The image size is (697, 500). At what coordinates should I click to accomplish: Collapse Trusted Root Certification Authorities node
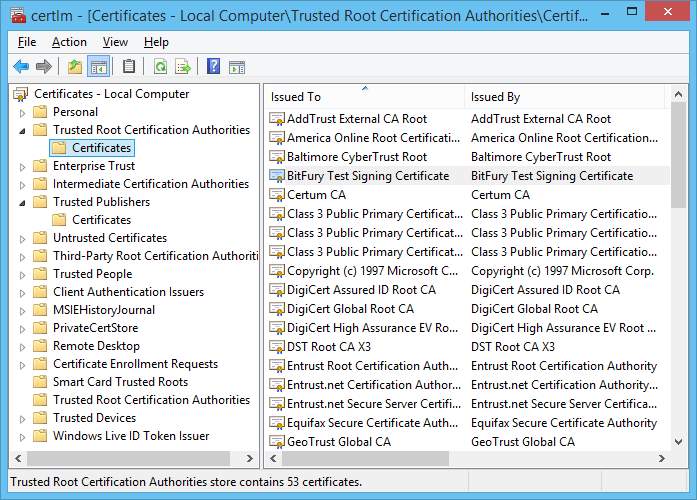22,131
